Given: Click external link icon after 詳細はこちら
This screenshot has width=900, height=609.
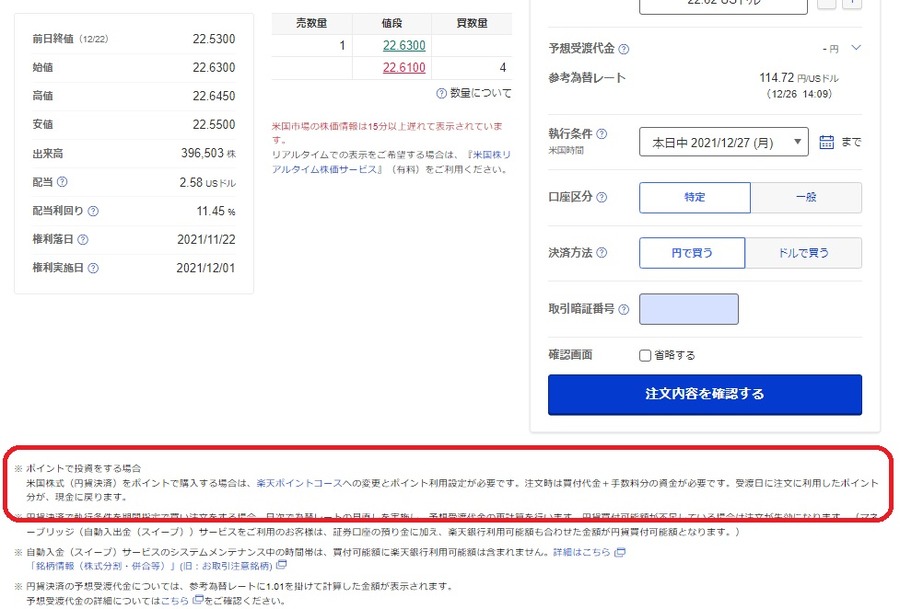Looking at the screenshot, I should (619, 552).
